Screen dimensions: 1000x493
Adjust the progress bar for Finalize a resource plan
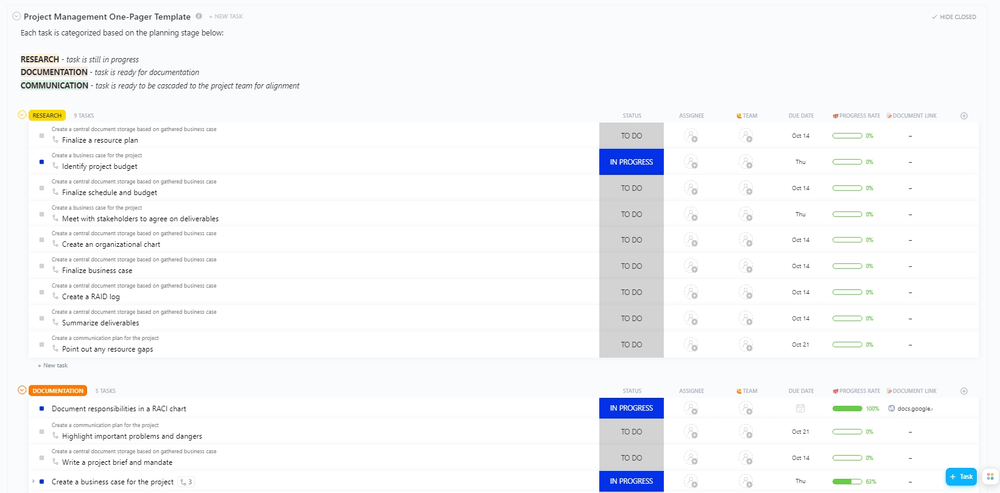(x=847, y=136)
